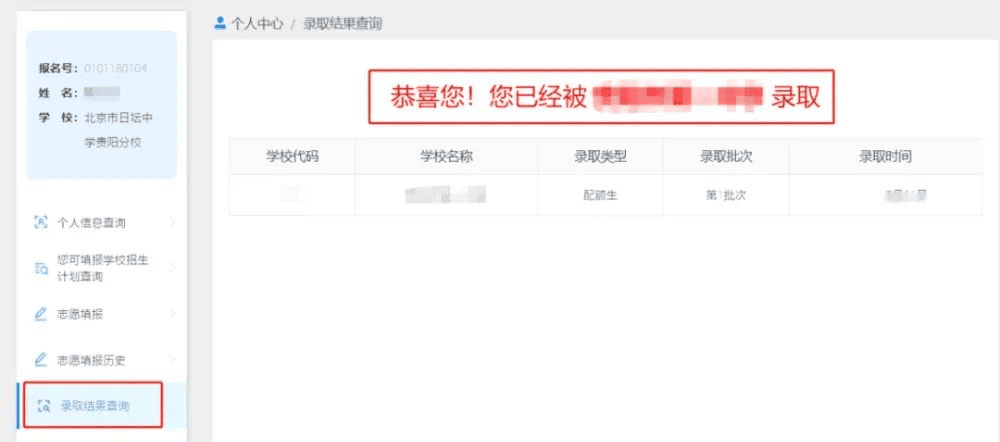Click the 录取结果查询 sidebar icon

(x=43, y=406)
